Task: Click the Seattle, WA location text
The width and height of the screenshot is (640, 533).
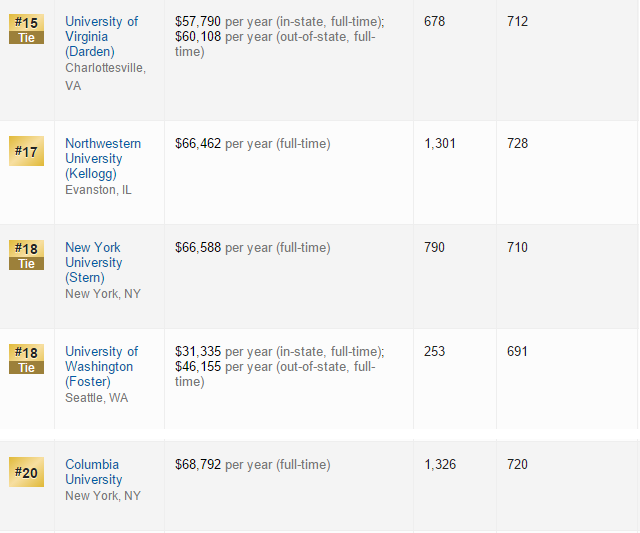Action: pyautogui.click(x=96, y=398)
